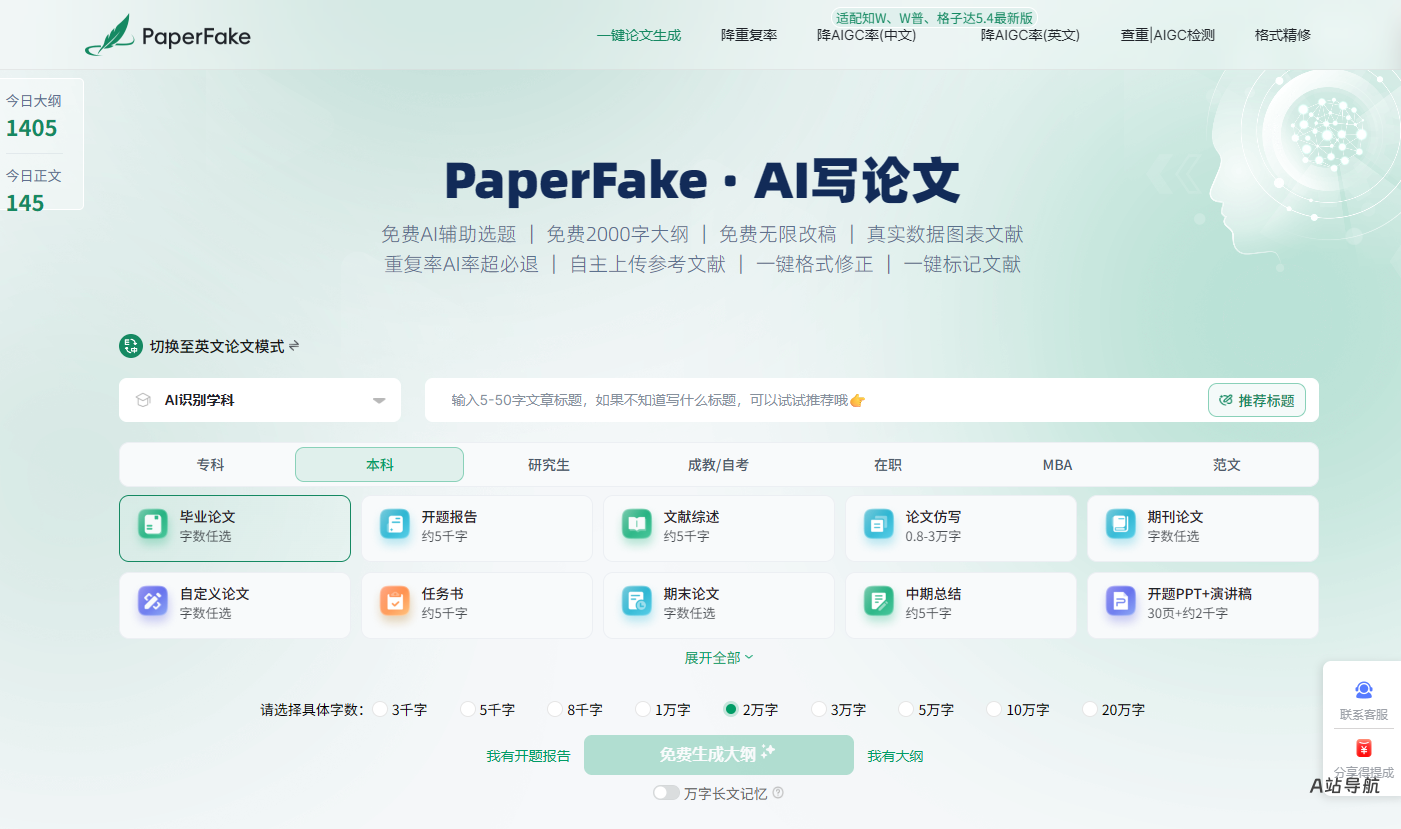Image resolution: width=1401 pixels, height=829 pixels.
Task: Click the graduation cap icon in subject selector
Action: [x=143, y=400]
